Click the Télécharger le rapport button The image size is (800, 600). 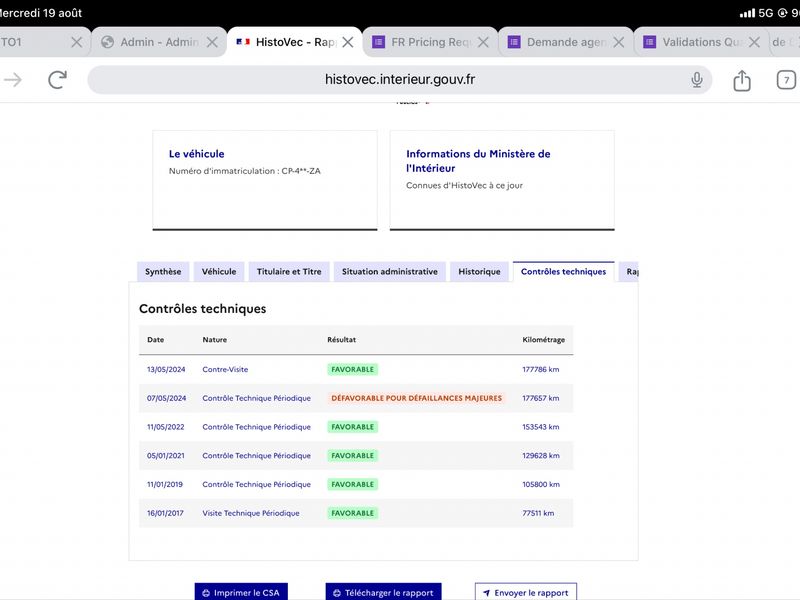(383, 592)
